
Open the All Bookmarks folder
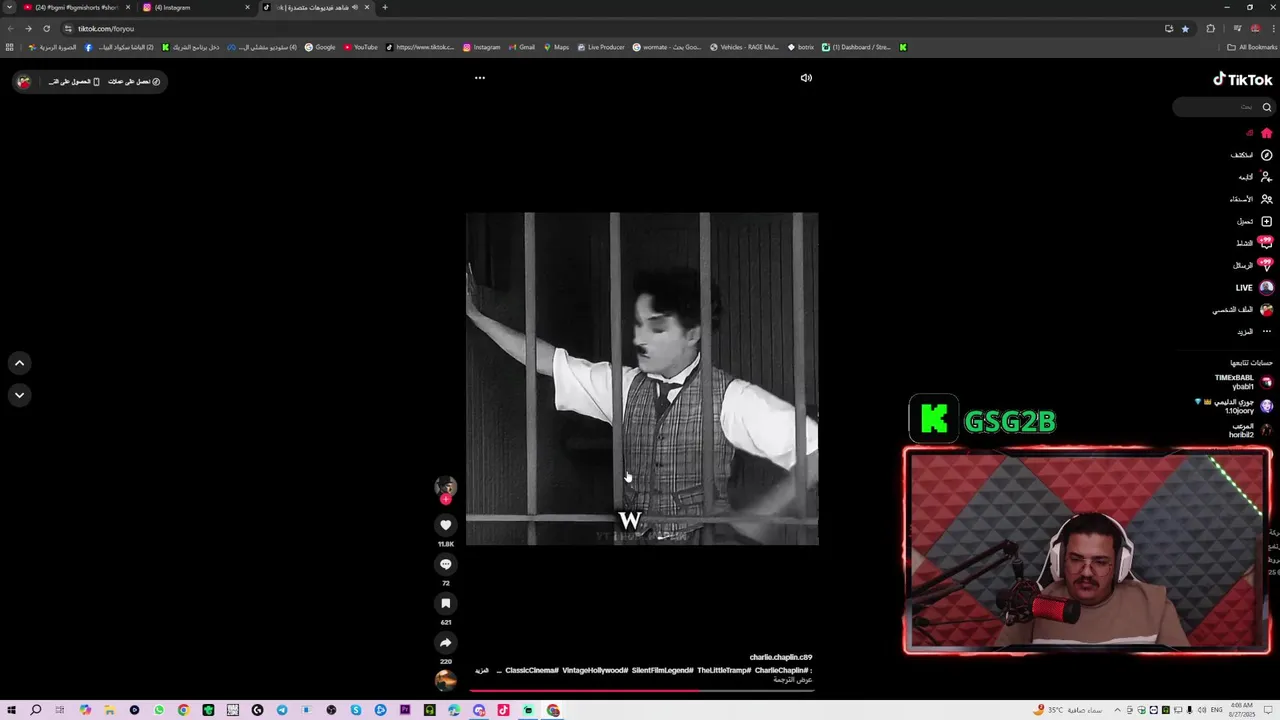[1252, 47]
